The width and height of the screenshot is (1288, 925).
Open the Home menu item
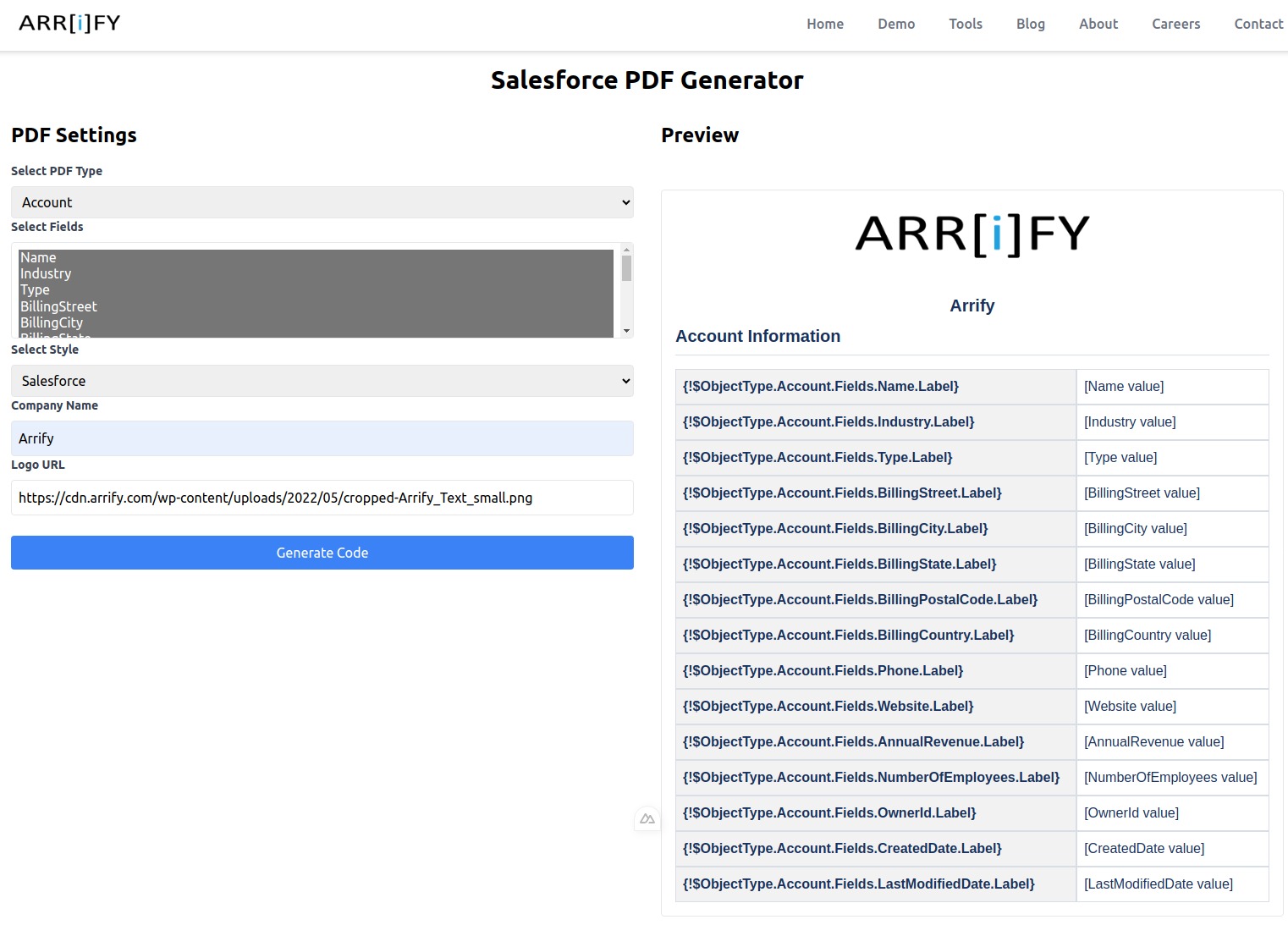[x=824, y=24]
